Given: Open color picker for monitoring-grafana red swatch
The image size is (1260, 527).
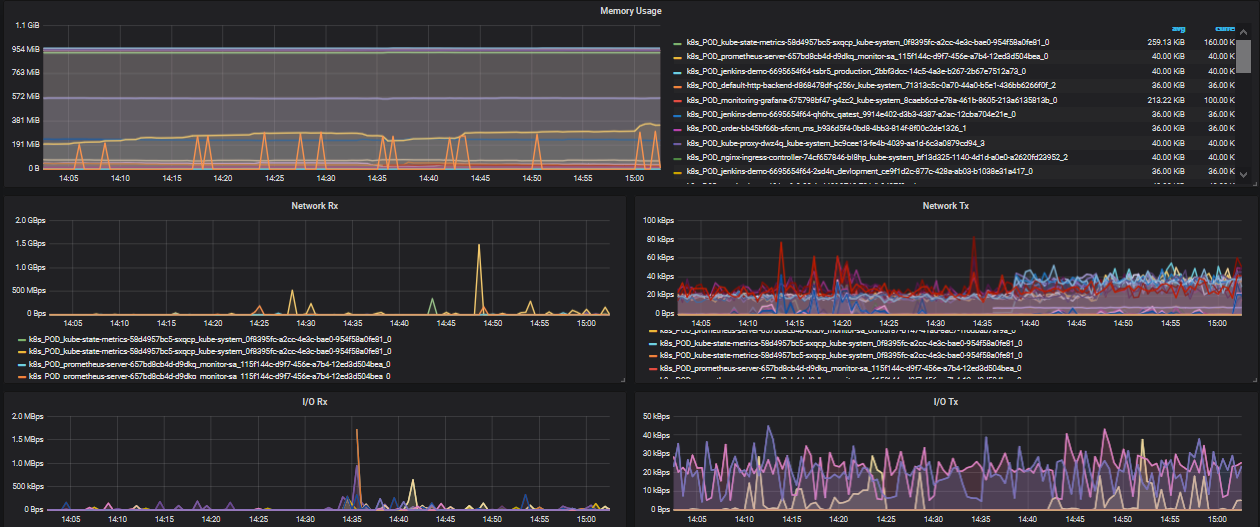Looking at the screenshot, I should click(x=677, y=100).
